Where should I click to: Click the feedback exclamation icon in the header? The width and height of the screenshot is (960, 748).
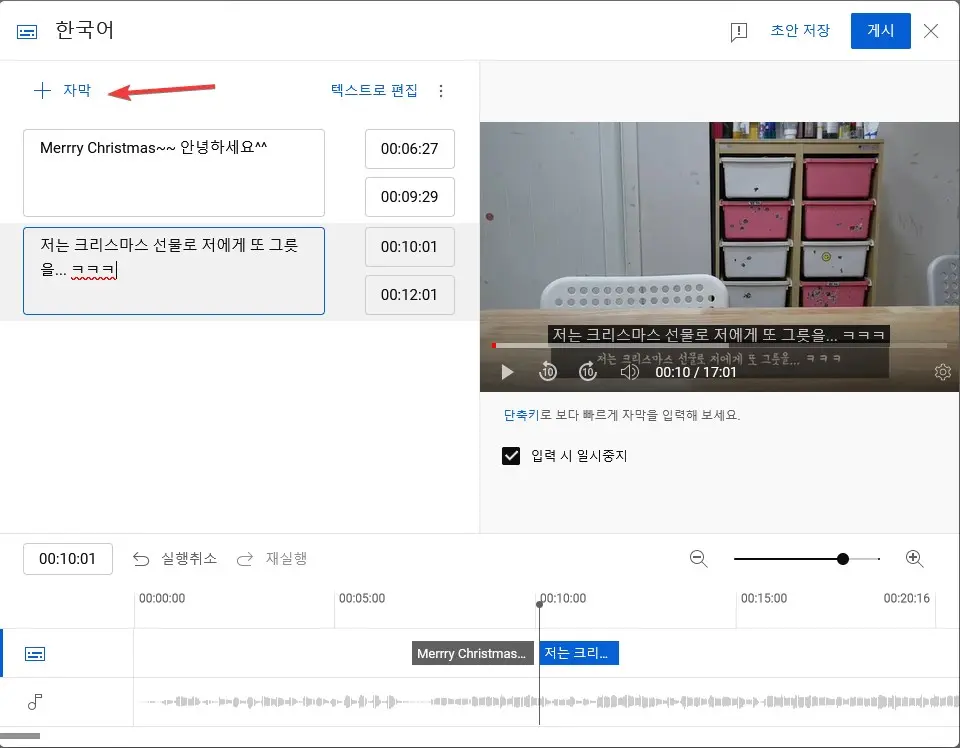pyautogui.click(x=738, y=31)
